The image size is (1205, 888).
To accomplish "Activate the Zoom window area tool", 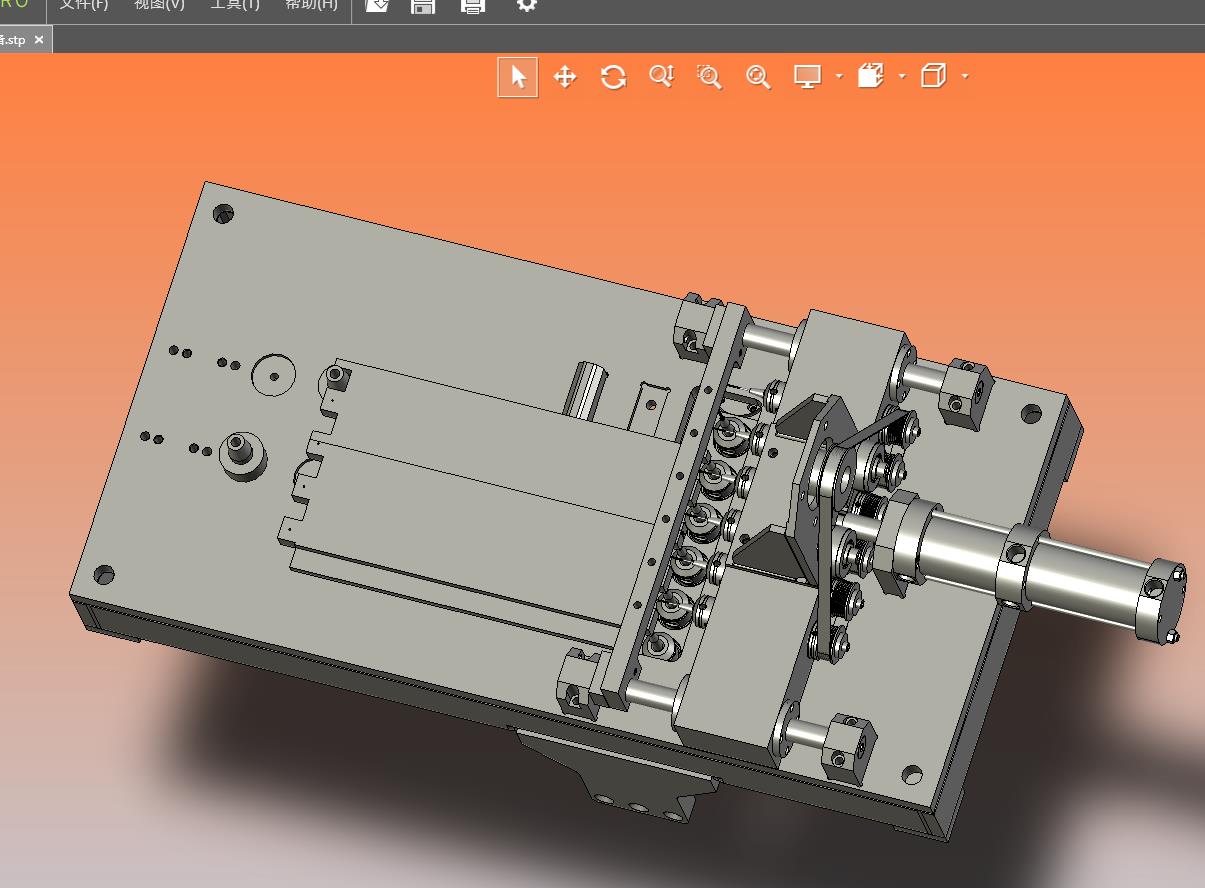I will (710, 77).
